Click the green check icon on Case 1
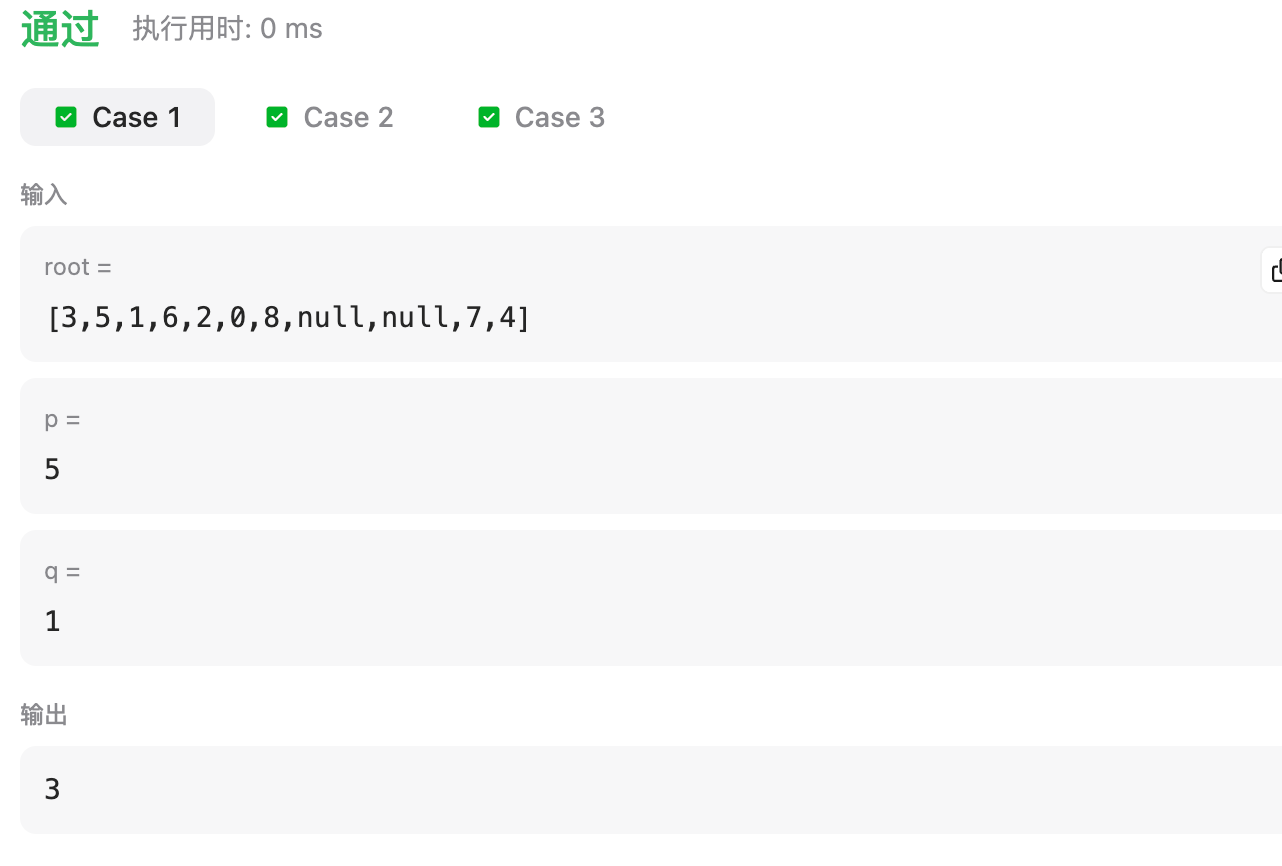1282x866 pixels. click(x=66, y=117)
